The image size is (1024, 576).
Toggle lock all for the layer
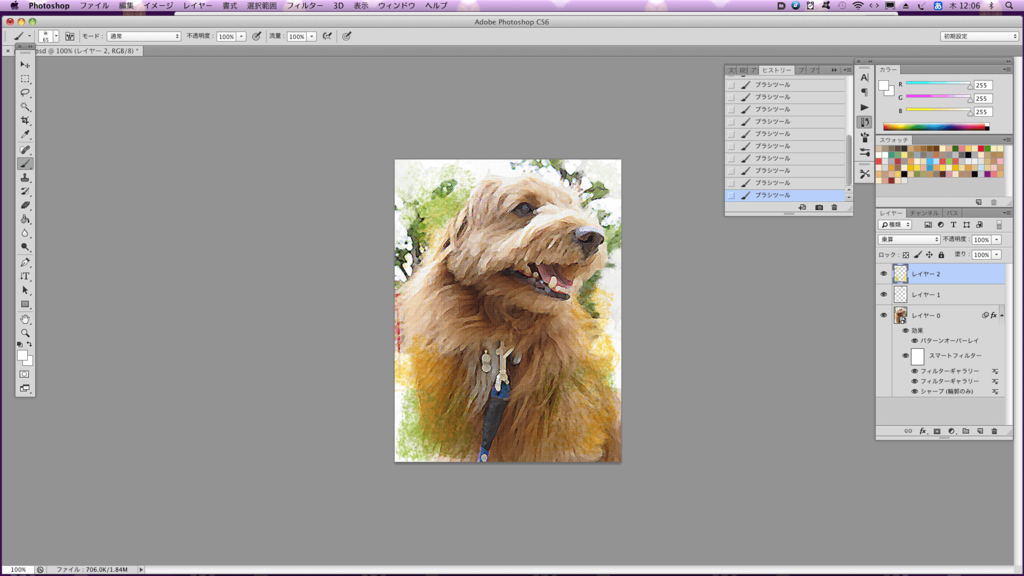941,255
